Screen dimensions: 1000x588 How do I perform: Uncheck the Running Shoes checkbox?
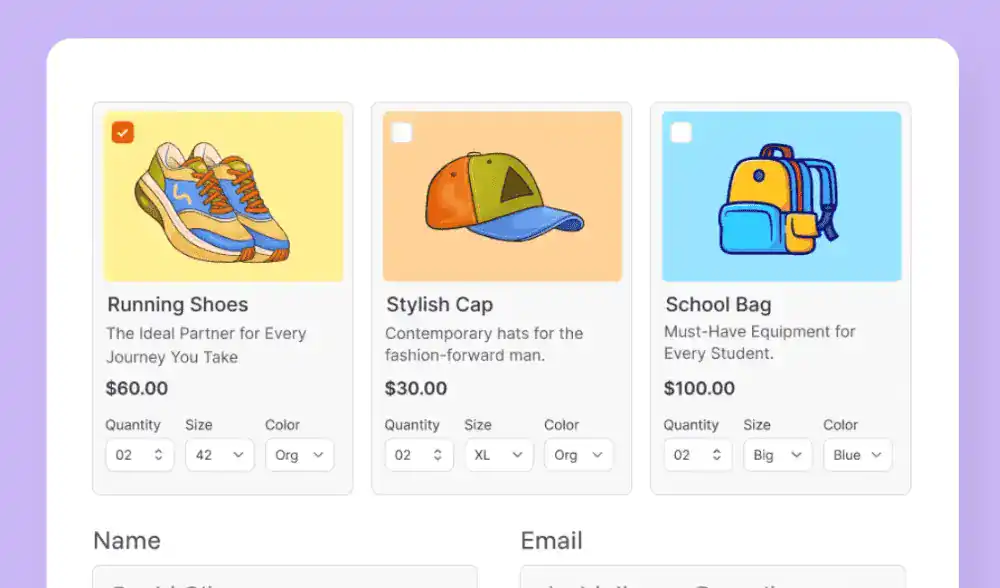[x=123, y=132]
